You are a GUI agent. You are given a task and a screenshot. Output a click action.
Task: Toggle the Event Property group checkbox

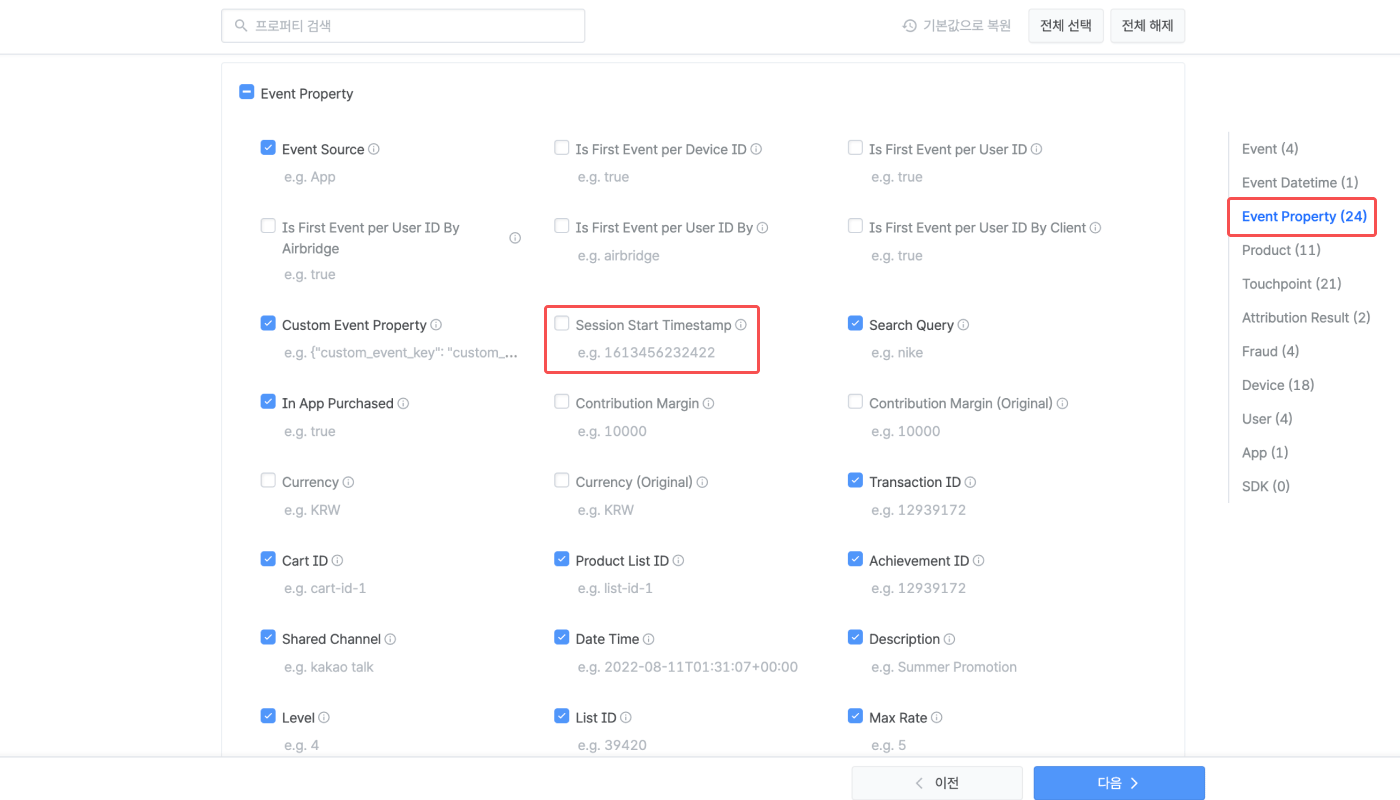click(x=247, y=92)
